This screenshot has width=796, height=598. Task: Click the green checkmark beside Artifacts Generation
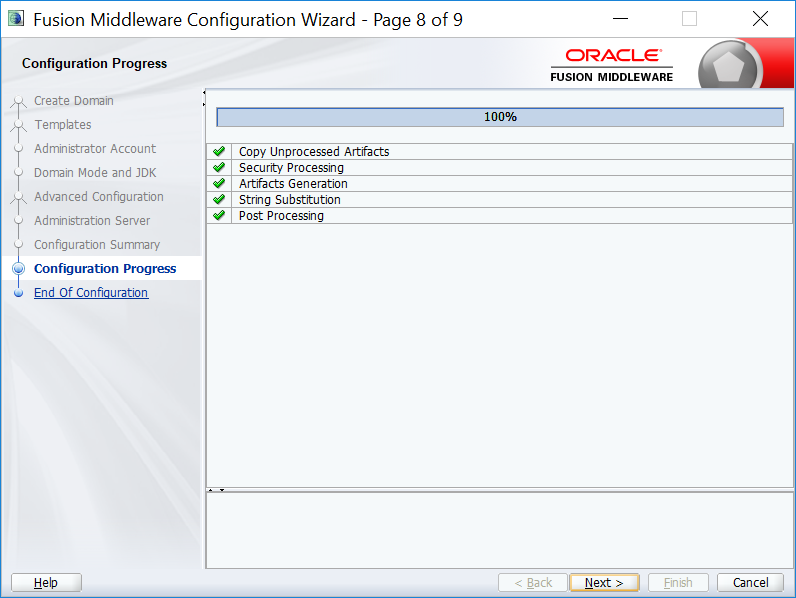tap(219, 184)
